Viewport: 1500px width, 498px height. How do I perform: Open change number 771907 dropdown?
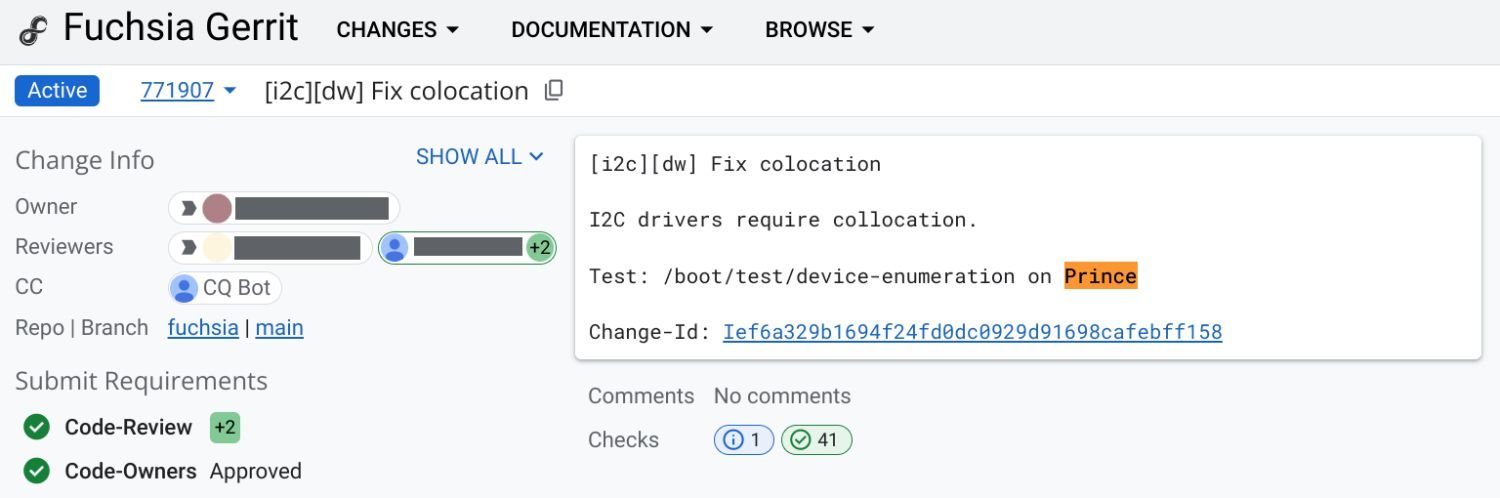coord(188,91)
